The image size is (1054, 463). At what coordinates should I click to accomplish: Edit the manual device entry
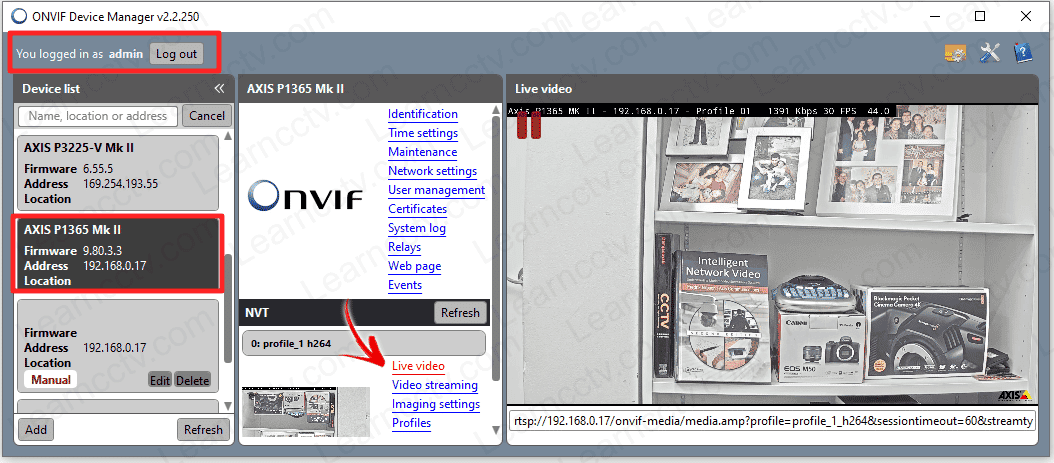click(160, 380)
